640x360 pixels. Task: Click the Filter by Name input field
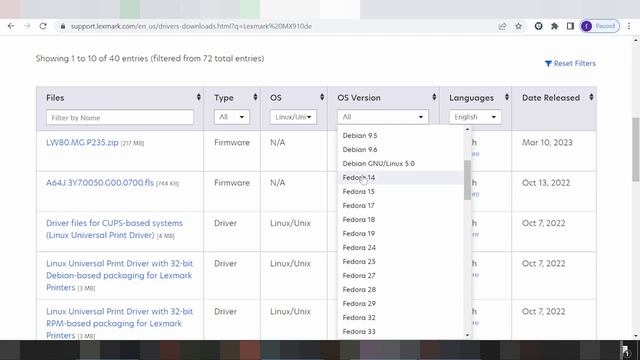pyautogui.click(x=120, y=118)
